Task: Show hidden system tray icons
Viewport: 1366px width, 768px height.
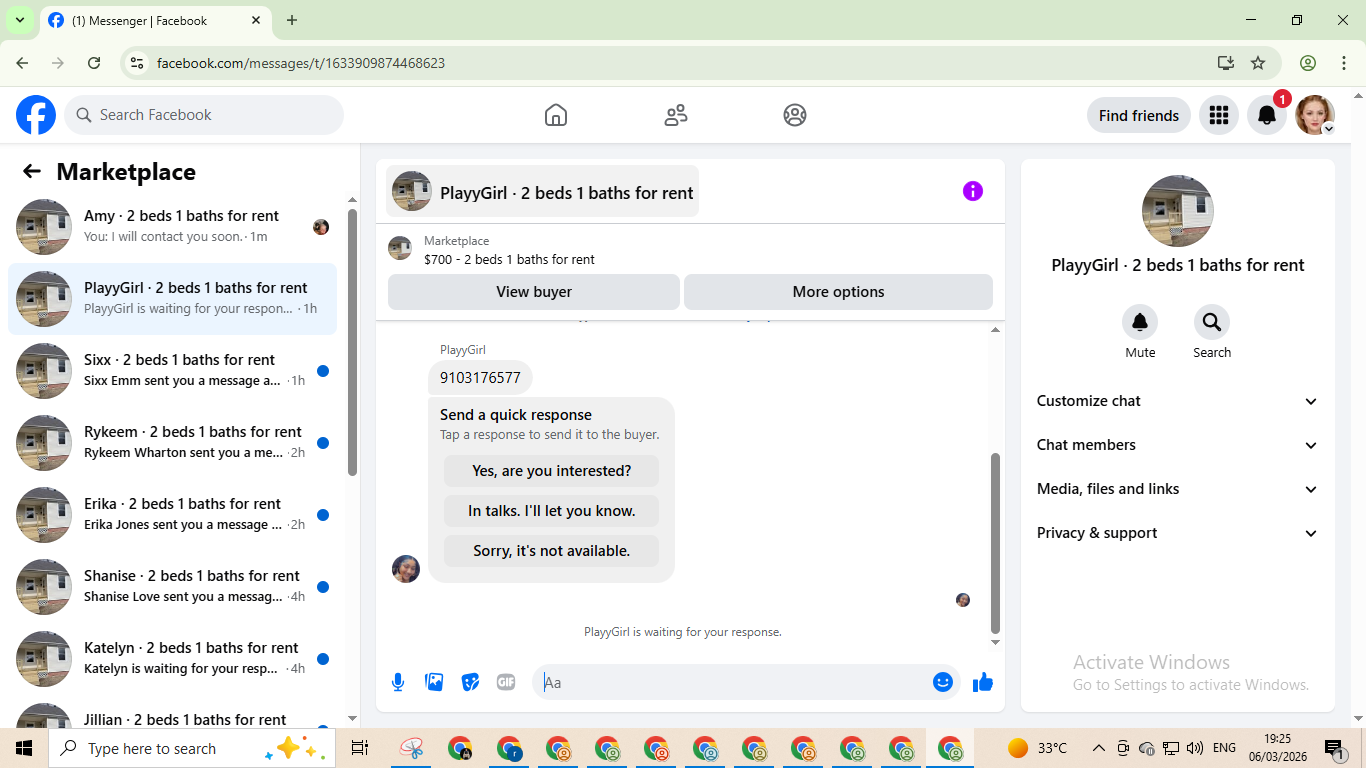Action: (1098, 748)
